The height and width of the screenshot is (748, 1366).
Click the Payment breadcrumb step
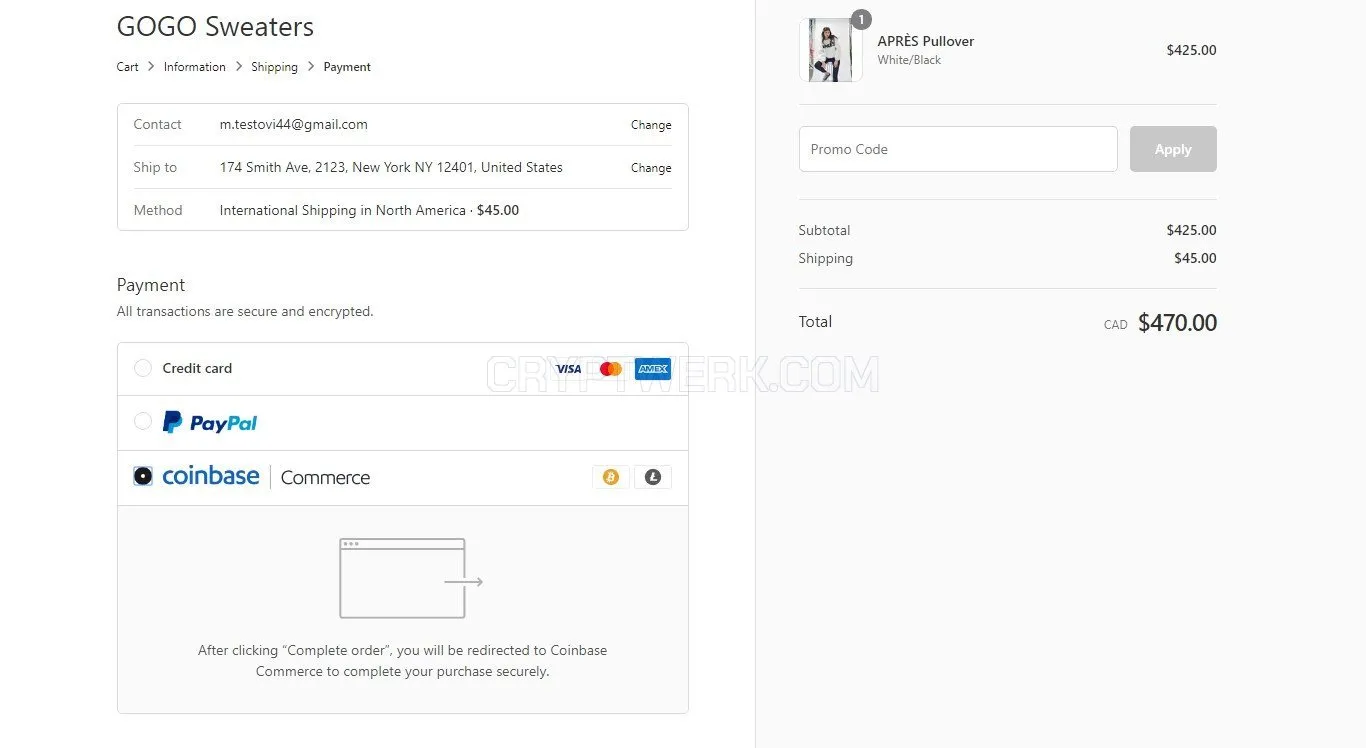click(347, 67)
